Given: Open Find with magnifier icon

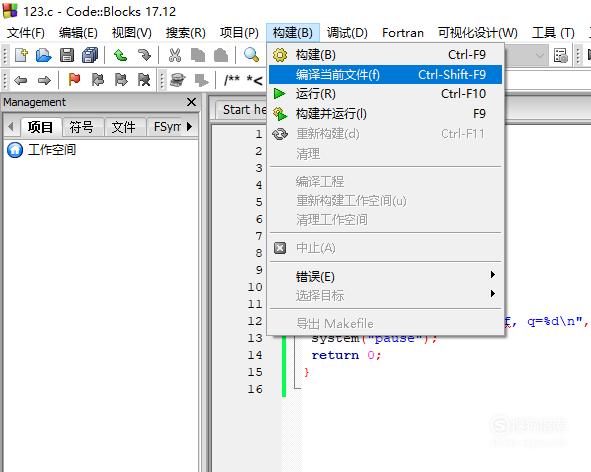Looking at the screenshot, I should [251, 55].
